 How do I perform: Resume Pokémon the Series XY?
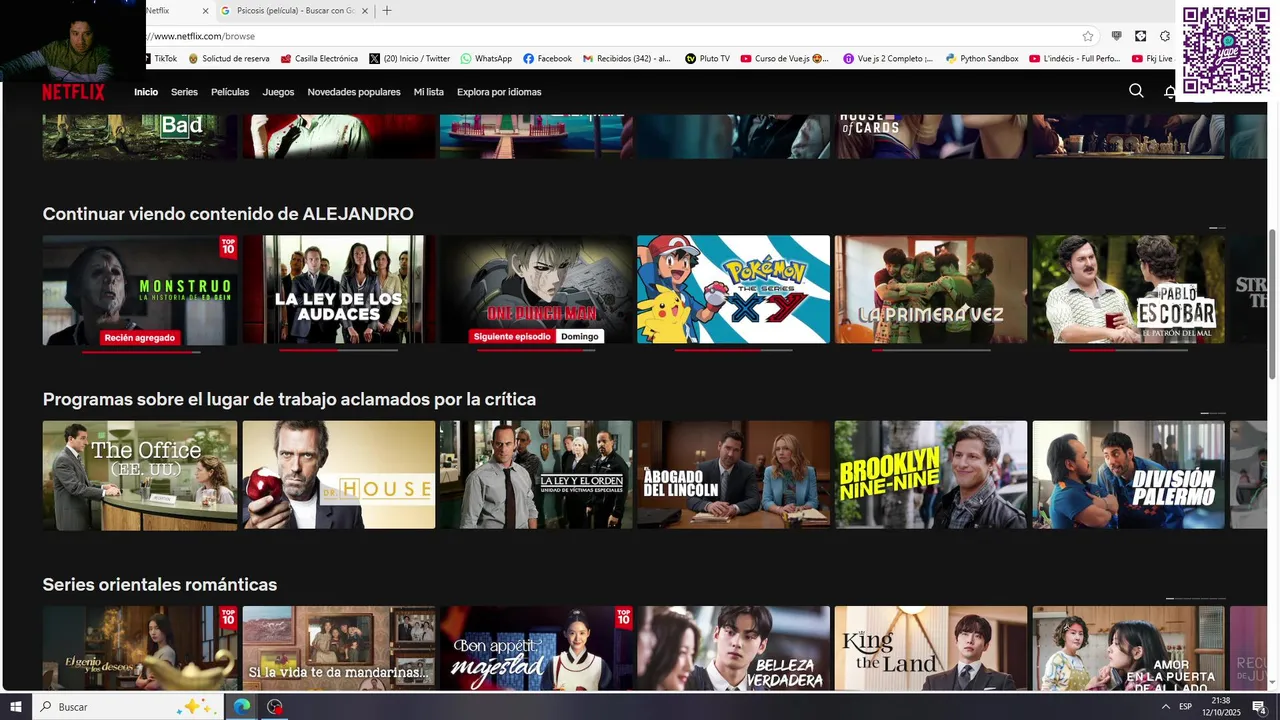(733, 290)
